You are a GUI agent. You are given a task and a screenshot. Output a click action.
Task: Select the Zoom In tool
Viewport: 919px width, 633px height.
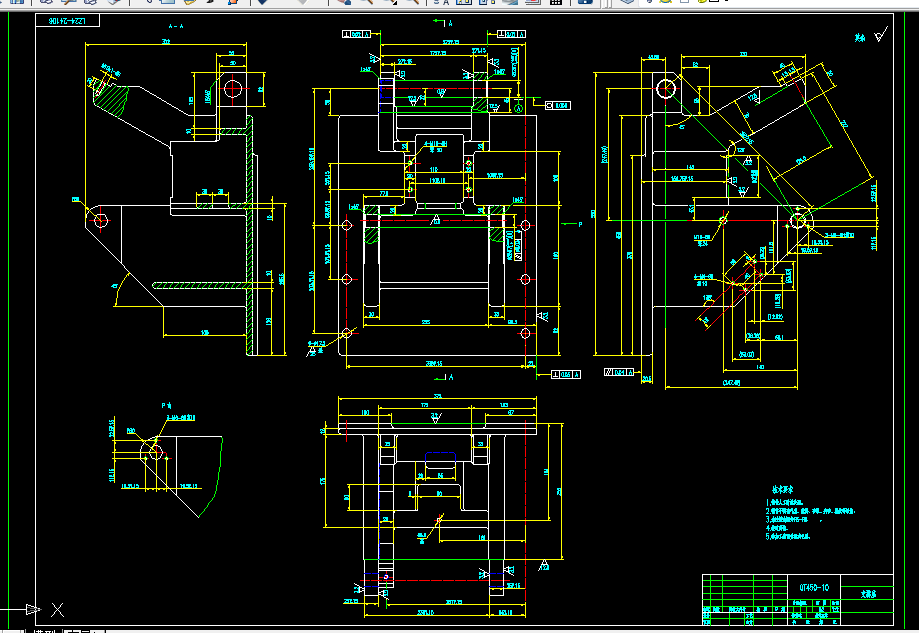[367, 5]
